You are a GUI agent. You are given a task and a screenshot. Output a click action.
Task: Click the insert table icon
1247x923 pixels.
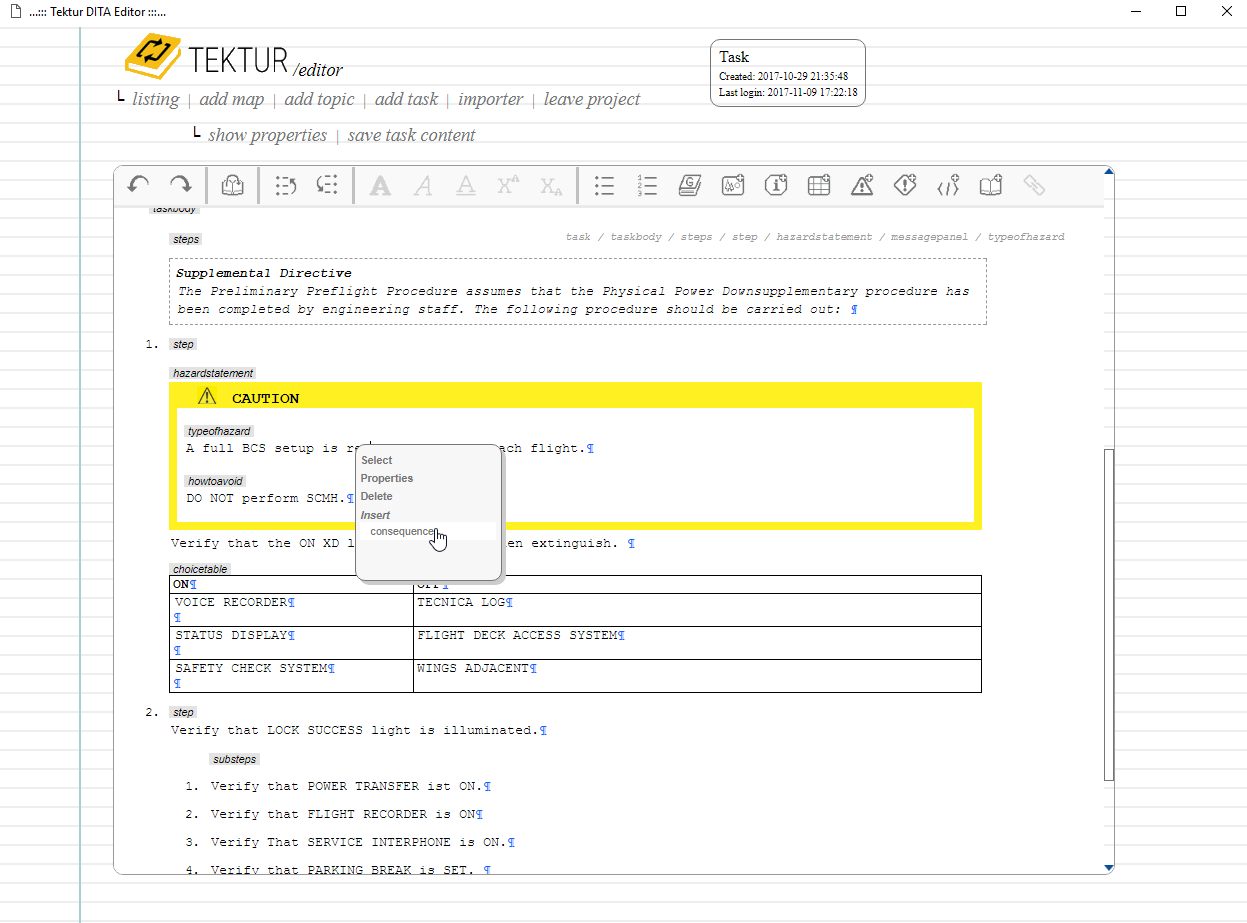click(819, 185)
